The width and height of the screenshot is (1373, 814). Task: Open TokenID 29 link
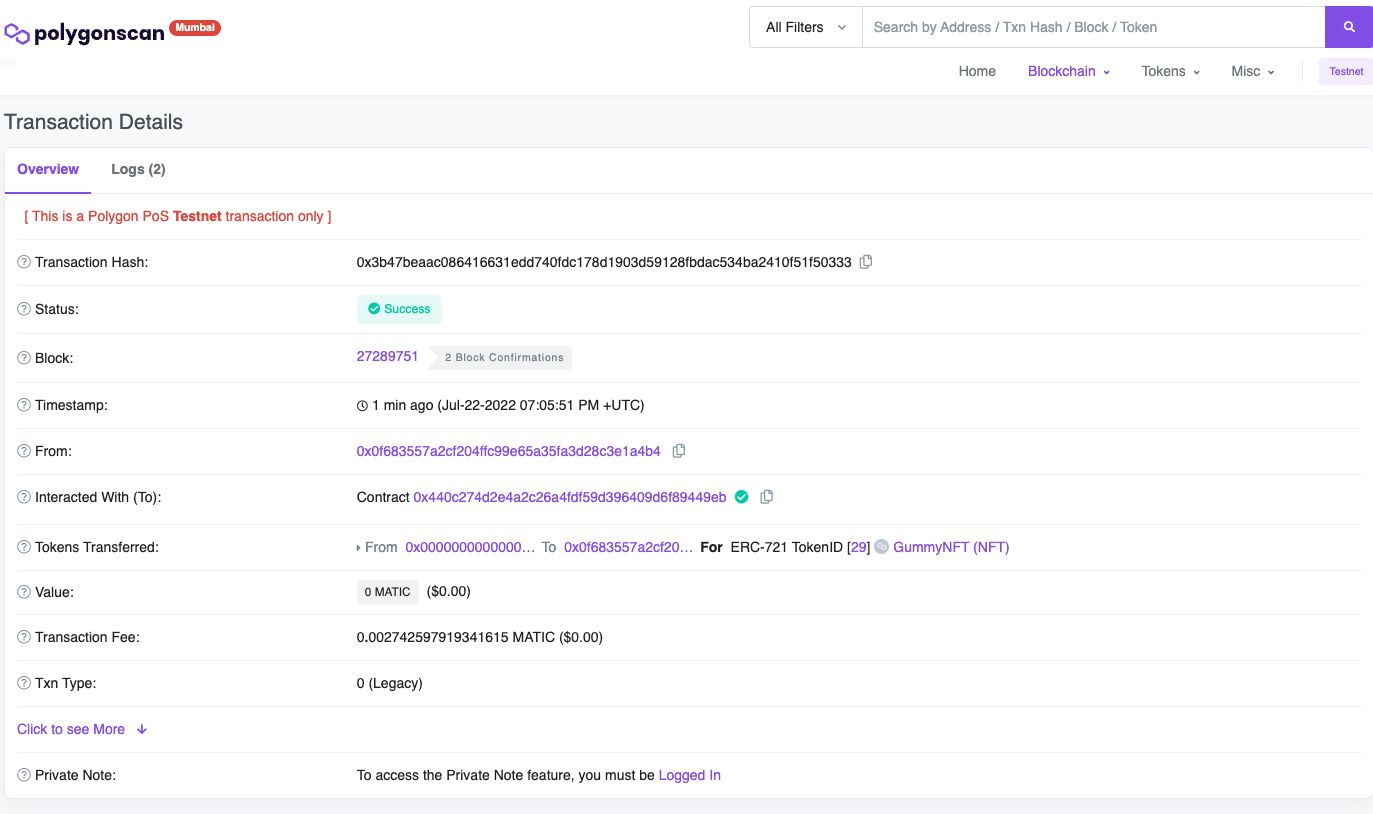click(x=859, y=547)
